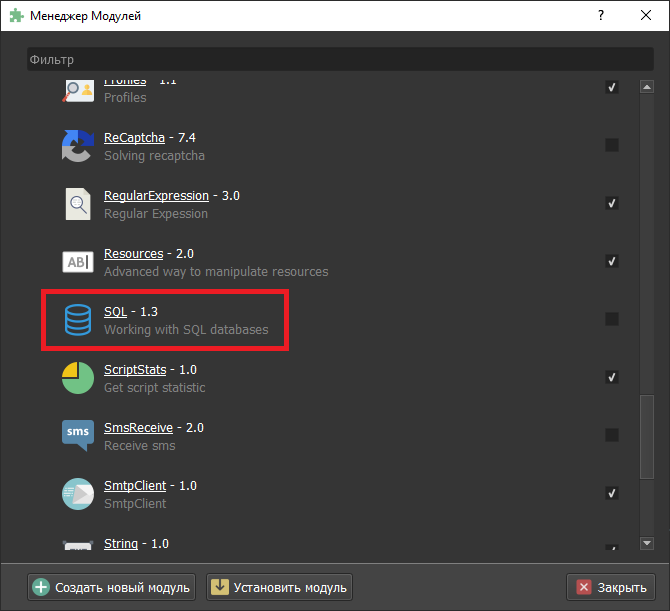Click the ReCaptcha module icon
The width and height of the screenshot is (670, 611).
[77, 146]
